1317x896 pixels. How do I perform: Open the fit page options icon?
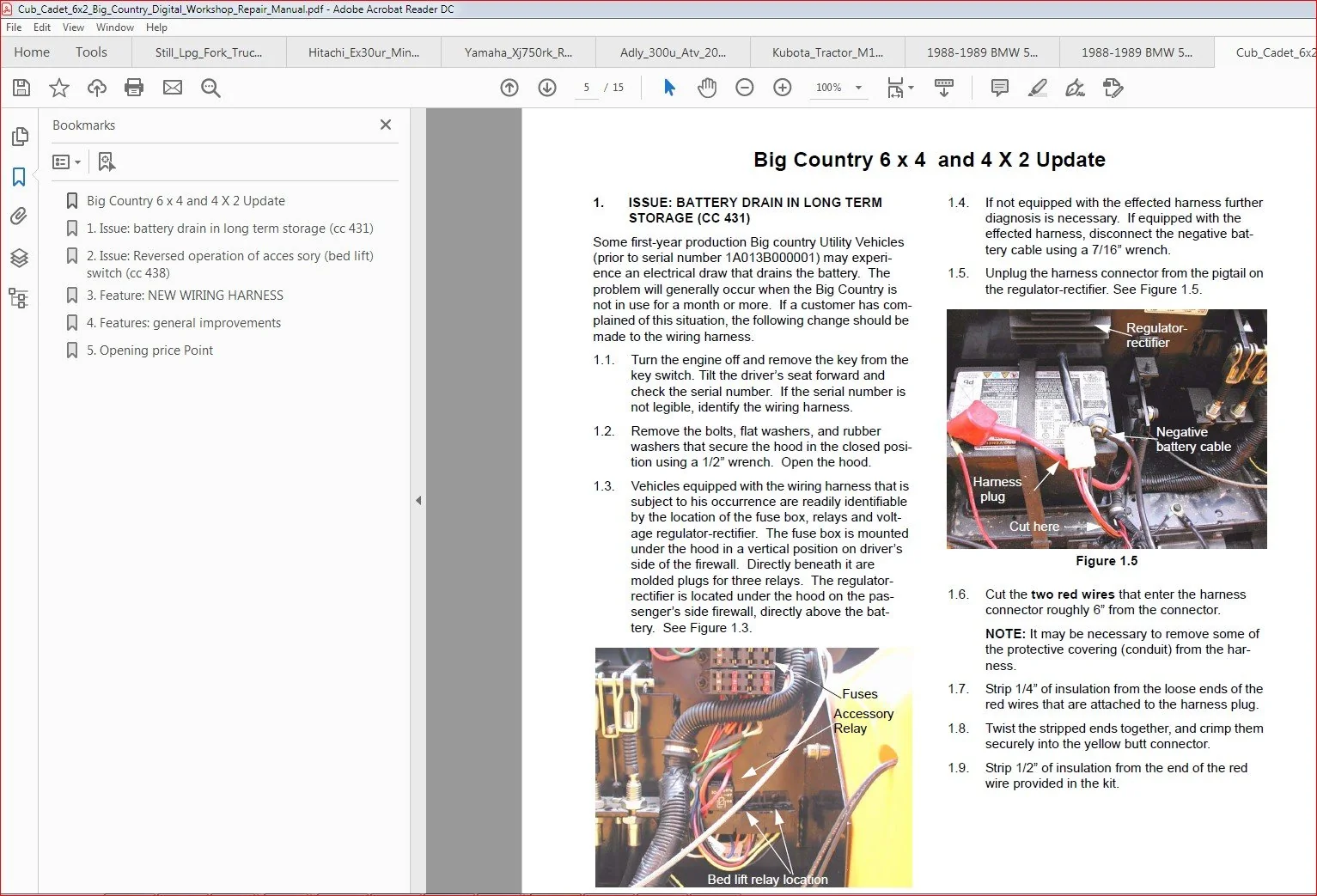(x=899, y=88)
